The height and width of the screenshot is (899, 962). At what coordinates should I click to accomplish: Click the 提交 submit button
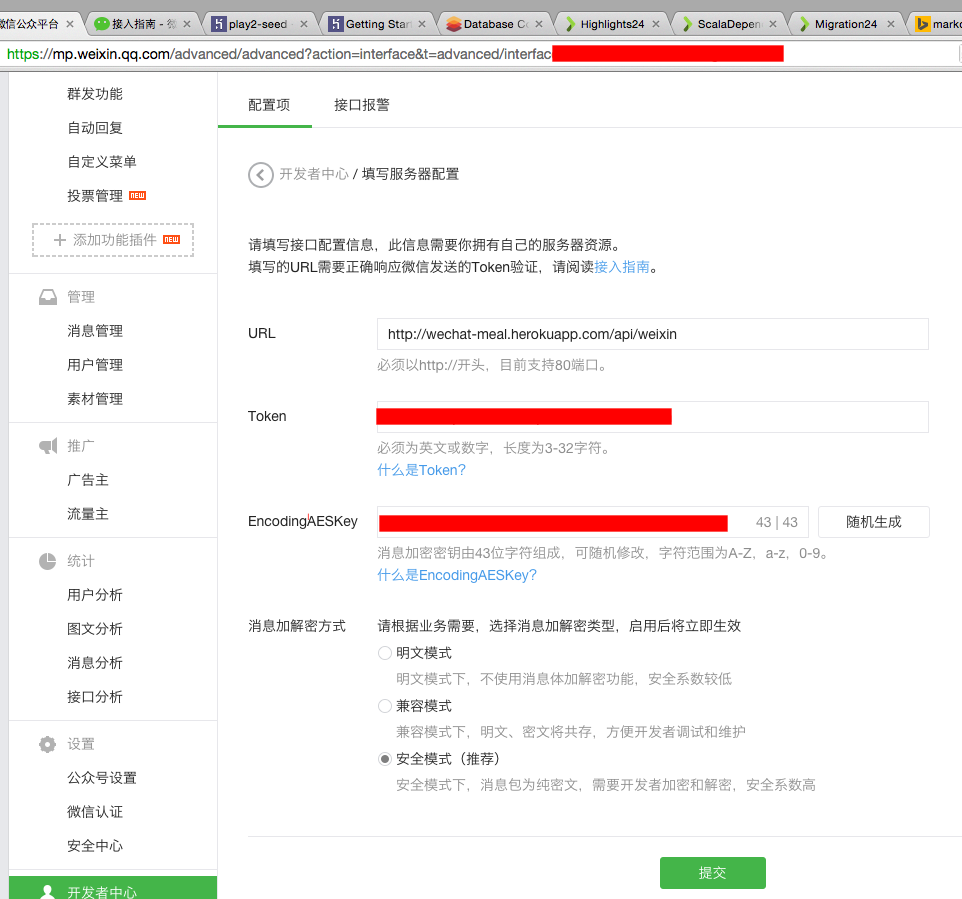[713, 873]
